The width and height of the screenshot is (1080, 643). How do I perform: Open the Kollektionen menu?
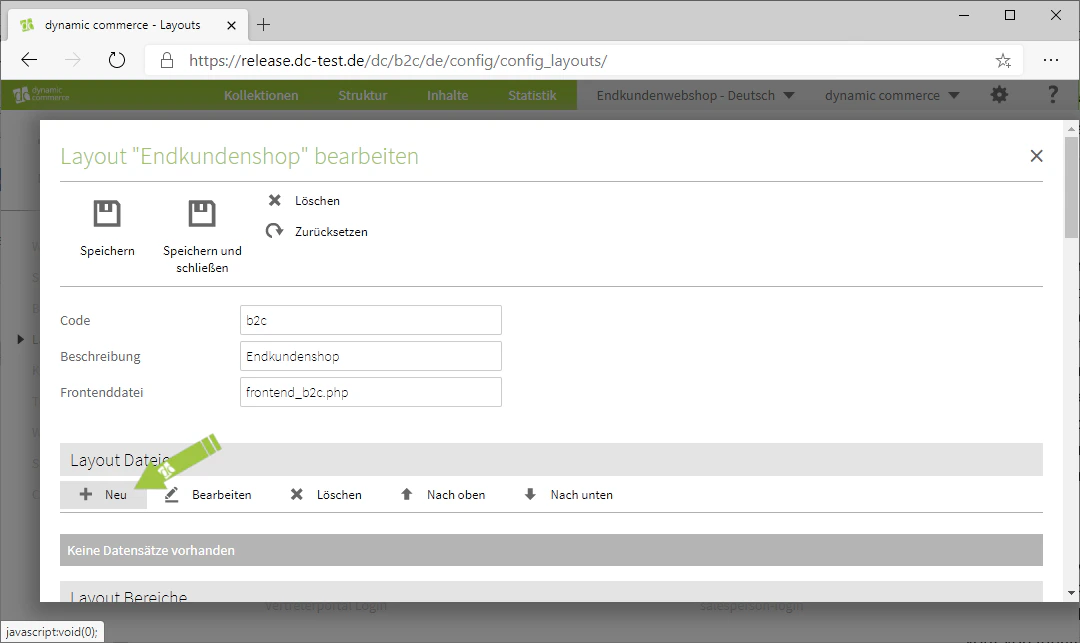261,95
